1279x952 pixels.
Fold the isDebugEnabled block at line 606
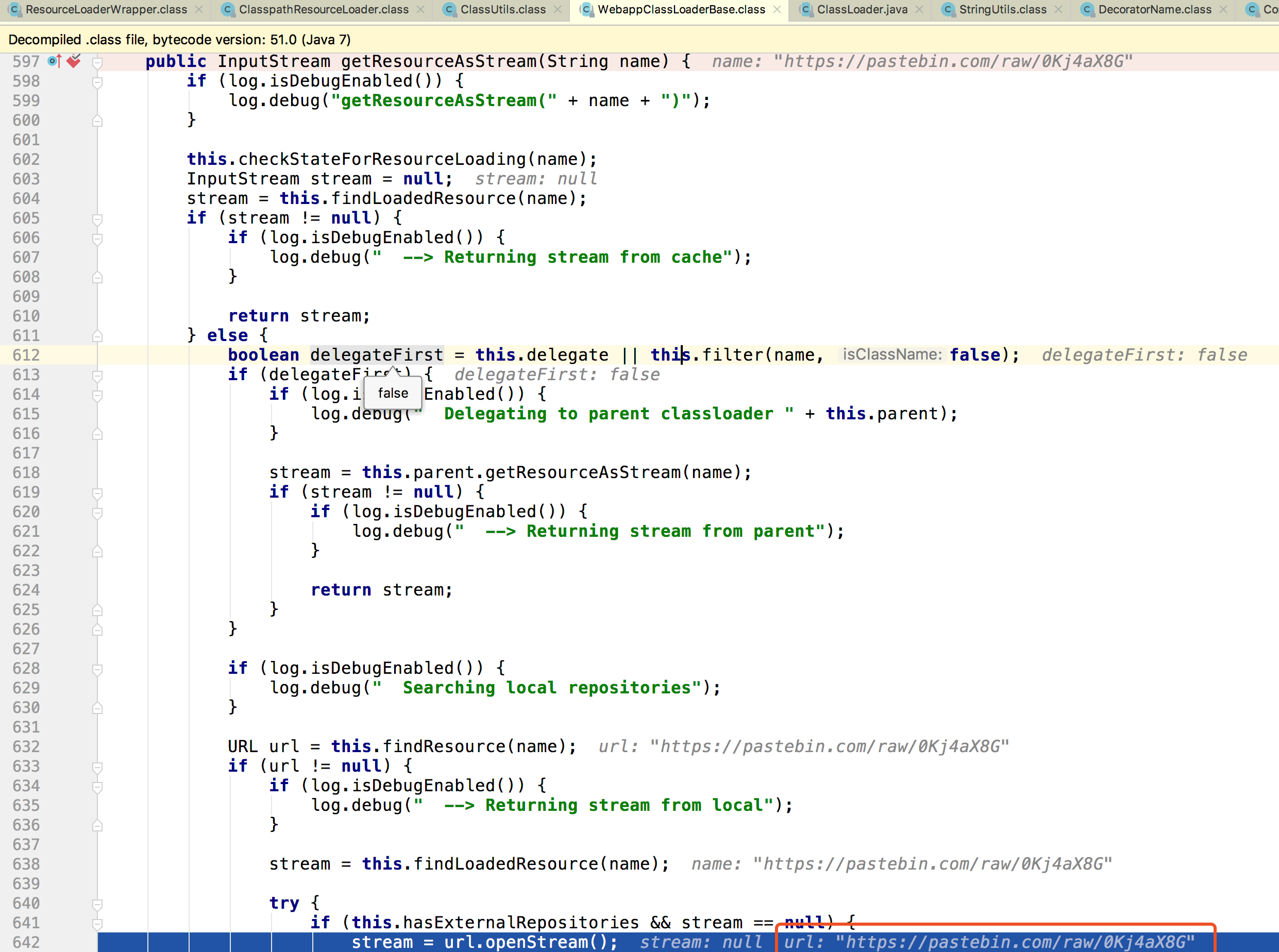click(x=97, y=239)
